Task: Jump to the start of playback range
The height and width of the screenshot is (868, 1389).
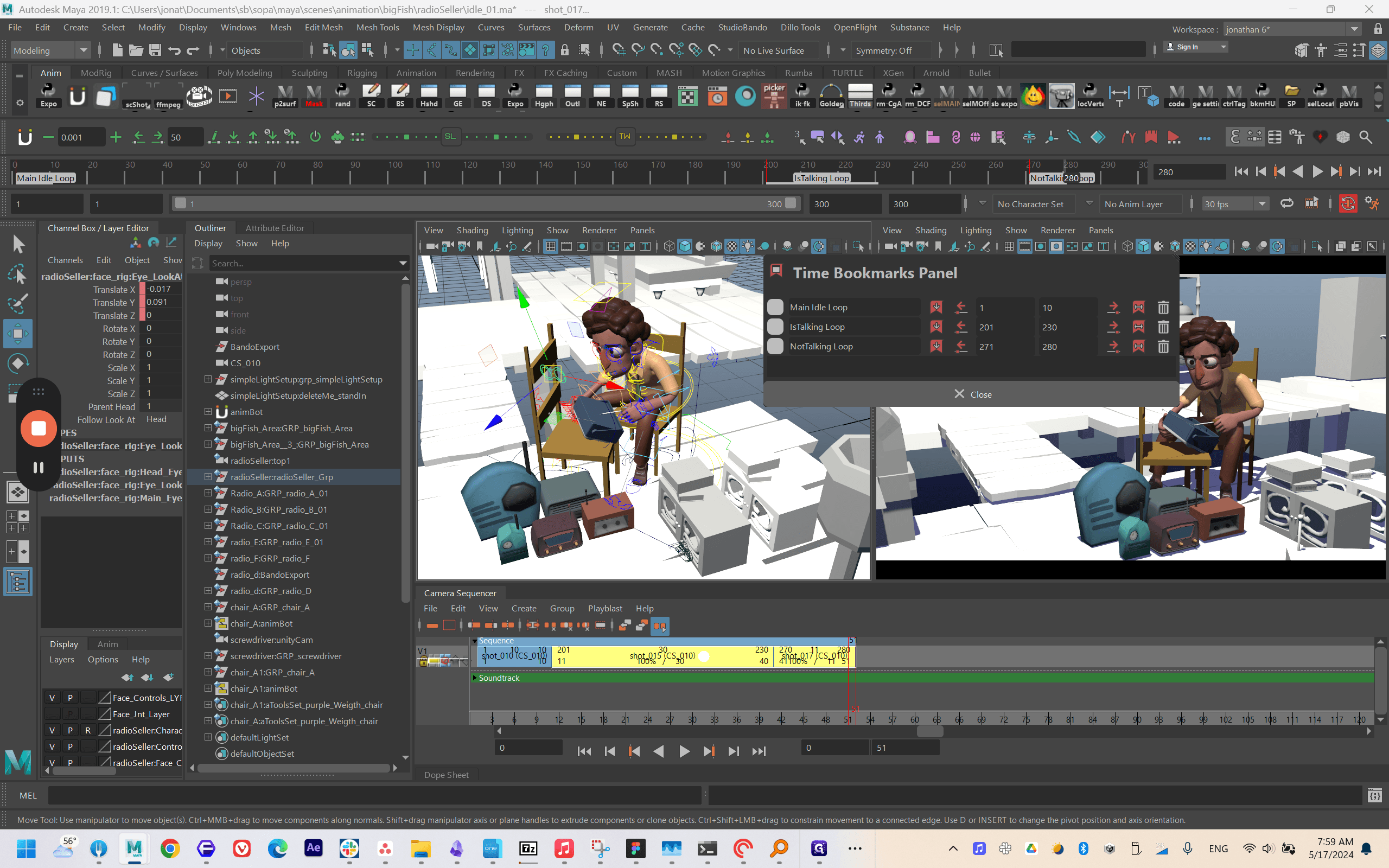Action: point(1240,171)
